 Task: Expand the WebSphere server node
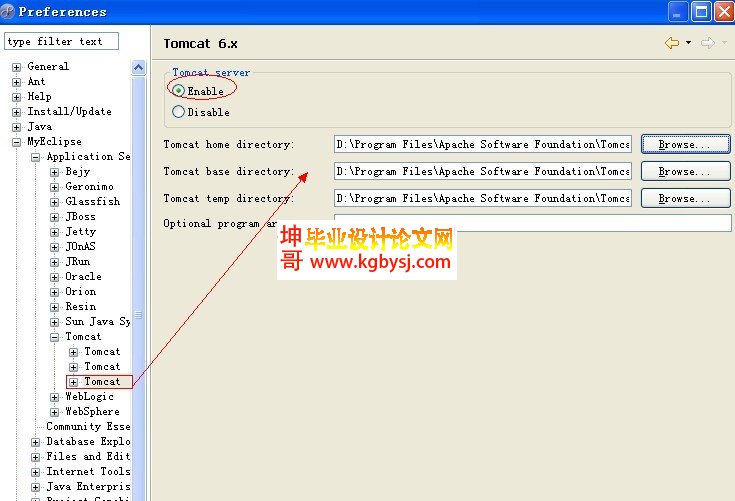54,412
